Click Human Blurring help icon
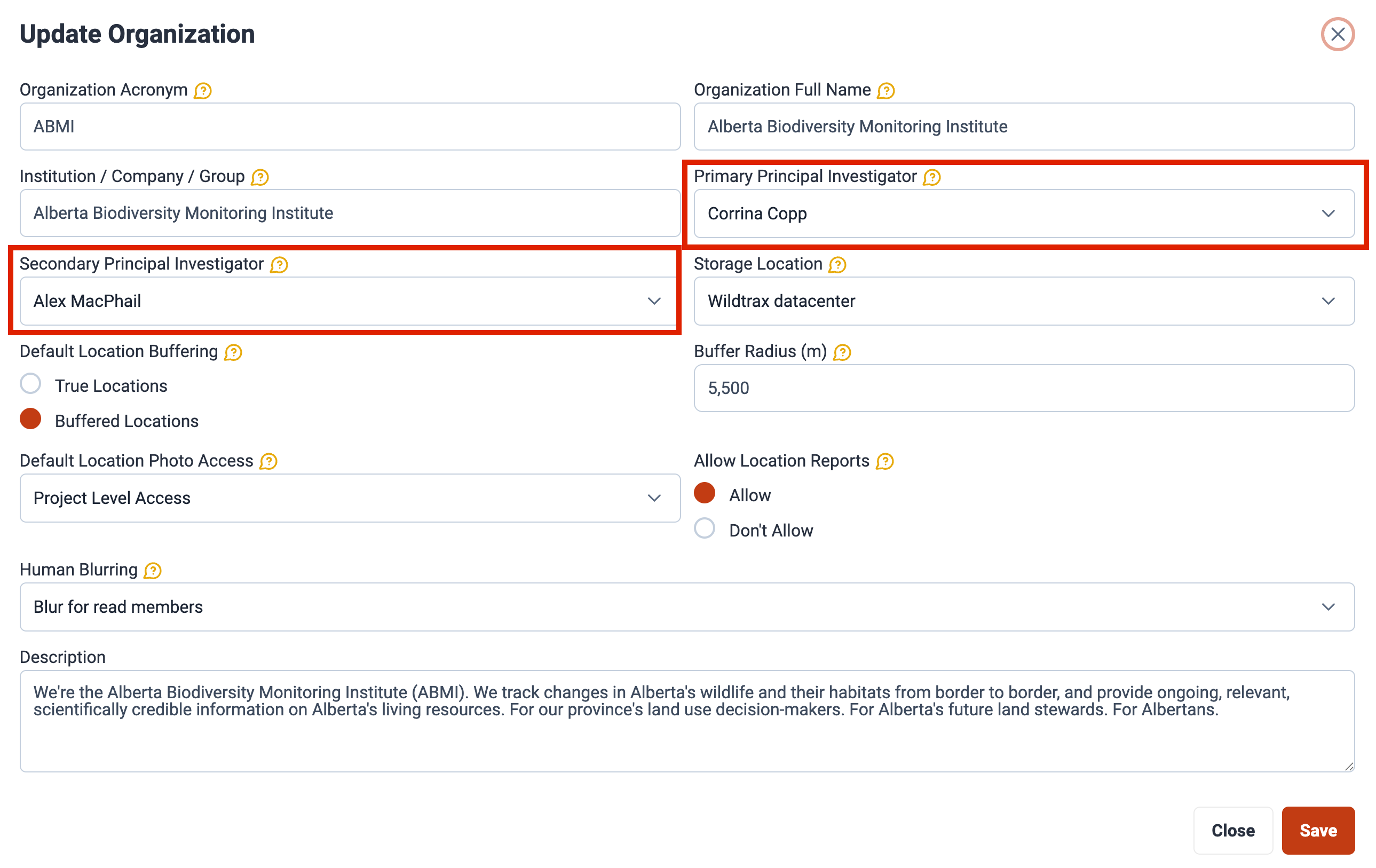The width and height of the screenshot is (1376, 868). tap(152, 570)
